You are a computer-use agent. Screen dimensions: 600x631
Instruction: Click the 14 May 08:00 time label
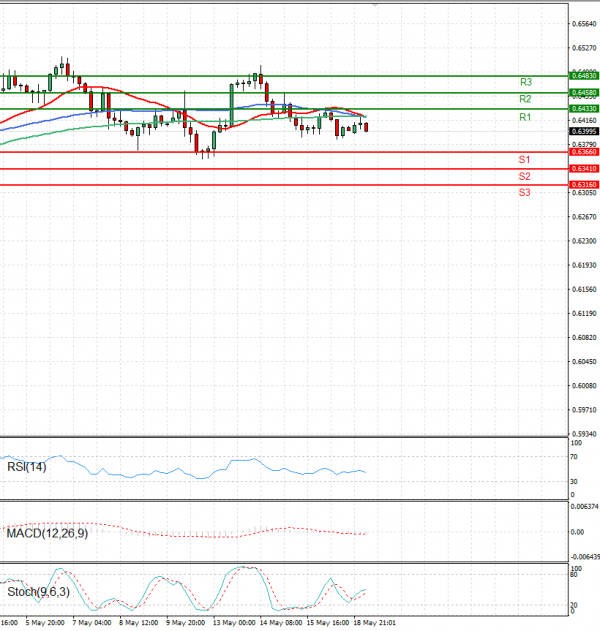[x=281, y=623]
